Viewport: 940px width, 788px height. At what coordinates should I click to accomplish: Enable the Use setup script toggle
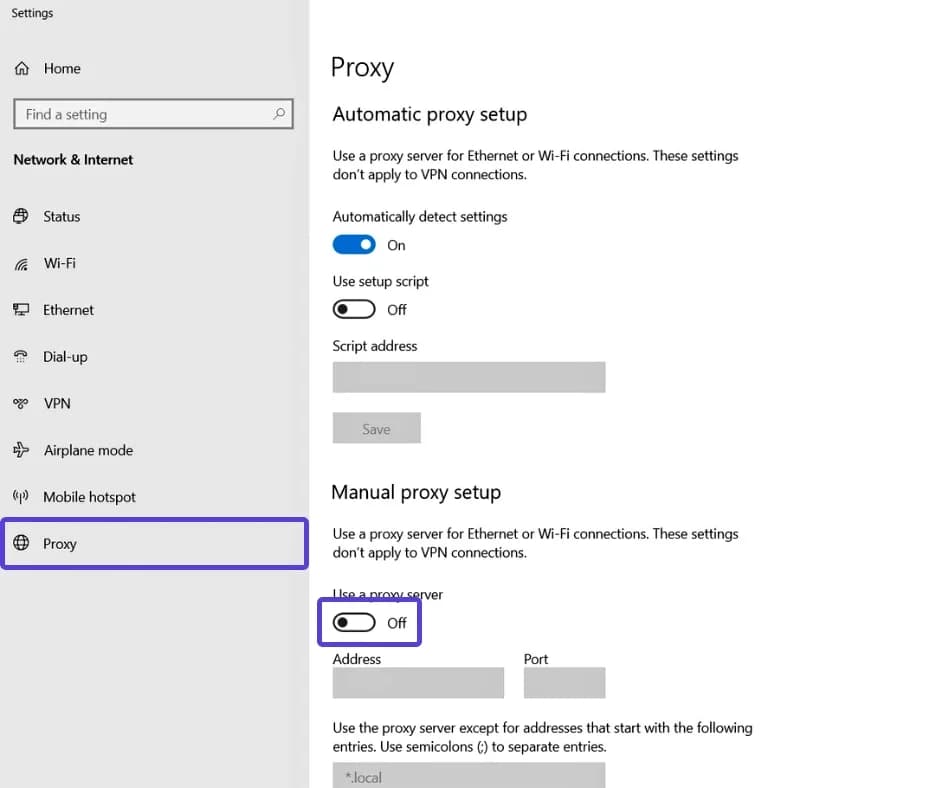coord(353,309)
